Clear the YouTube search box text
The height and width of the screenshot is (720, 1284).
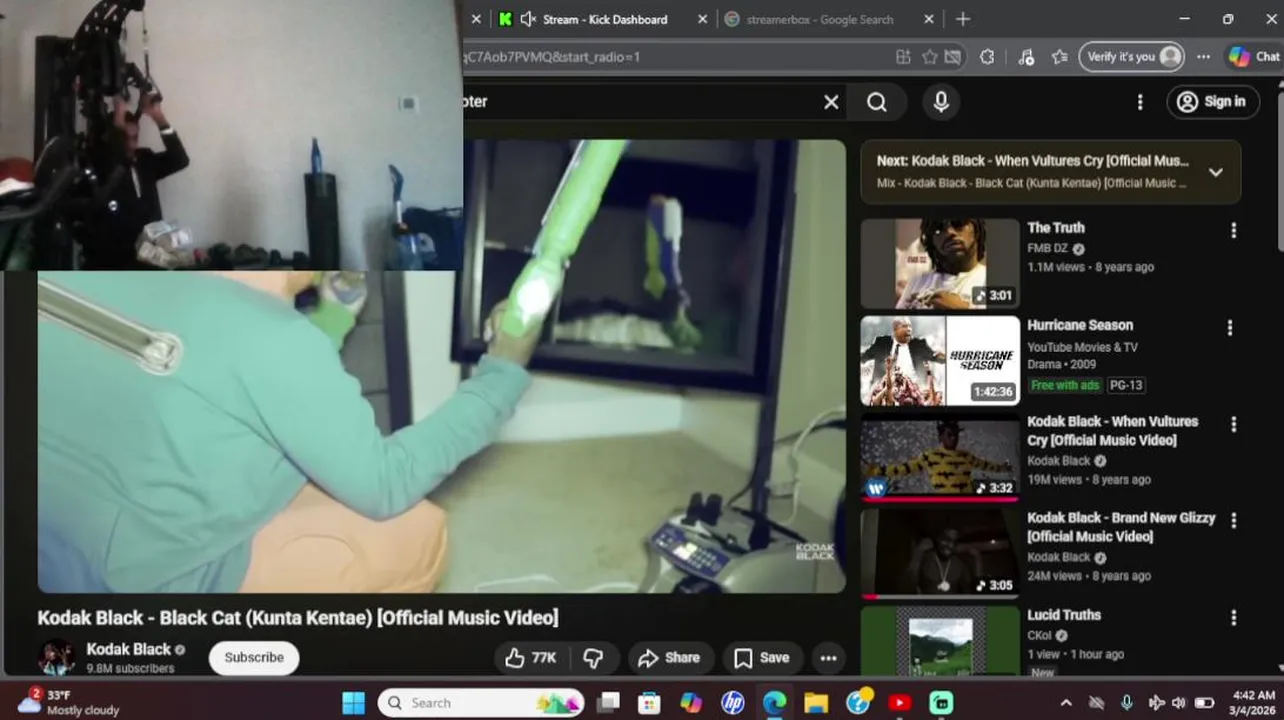pyautogui.click(x=831, y=102)
